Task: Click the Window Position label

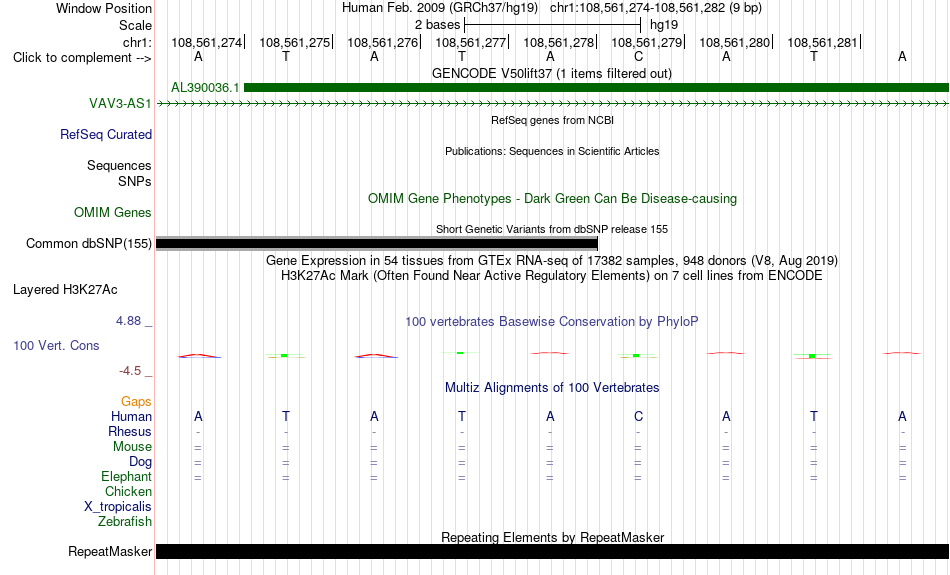Action: pos(104,8)
